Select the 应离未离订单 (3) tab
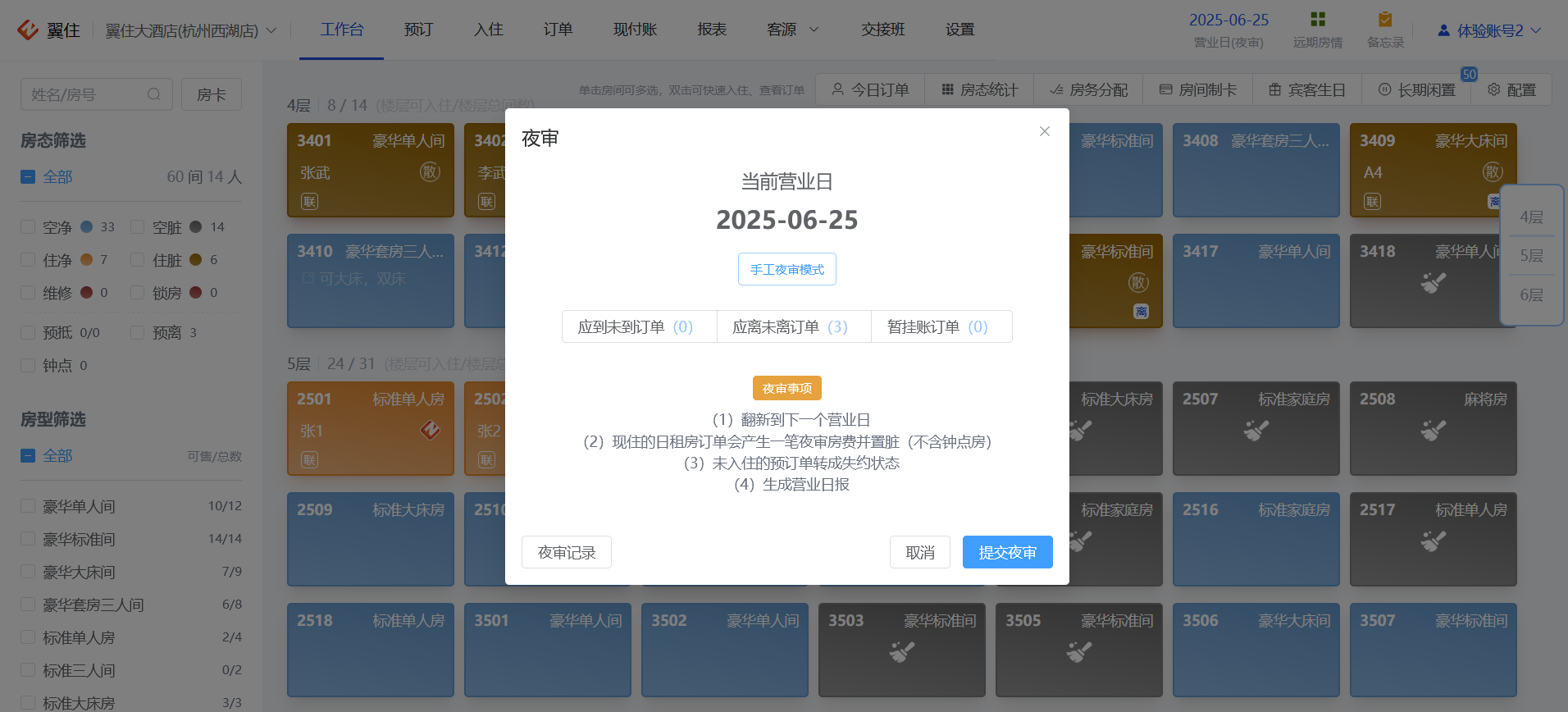The width and height of the screenshot is (1568, 712). [x=793, y=326]
